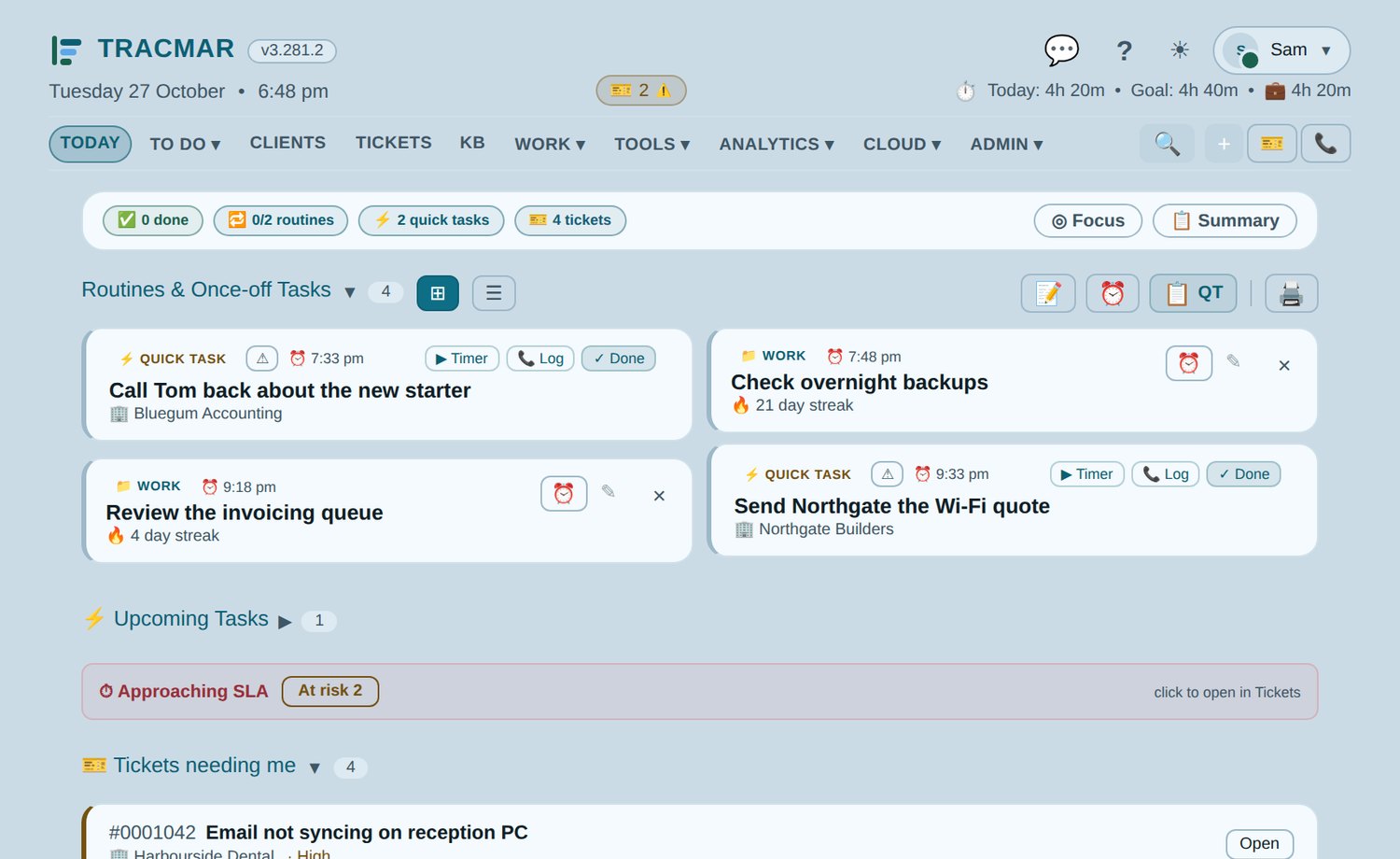The height and width of the screenshot is (859, 1400).
Task: Click alarm icon on Review the invoicing queue
Action: (564, 494)
